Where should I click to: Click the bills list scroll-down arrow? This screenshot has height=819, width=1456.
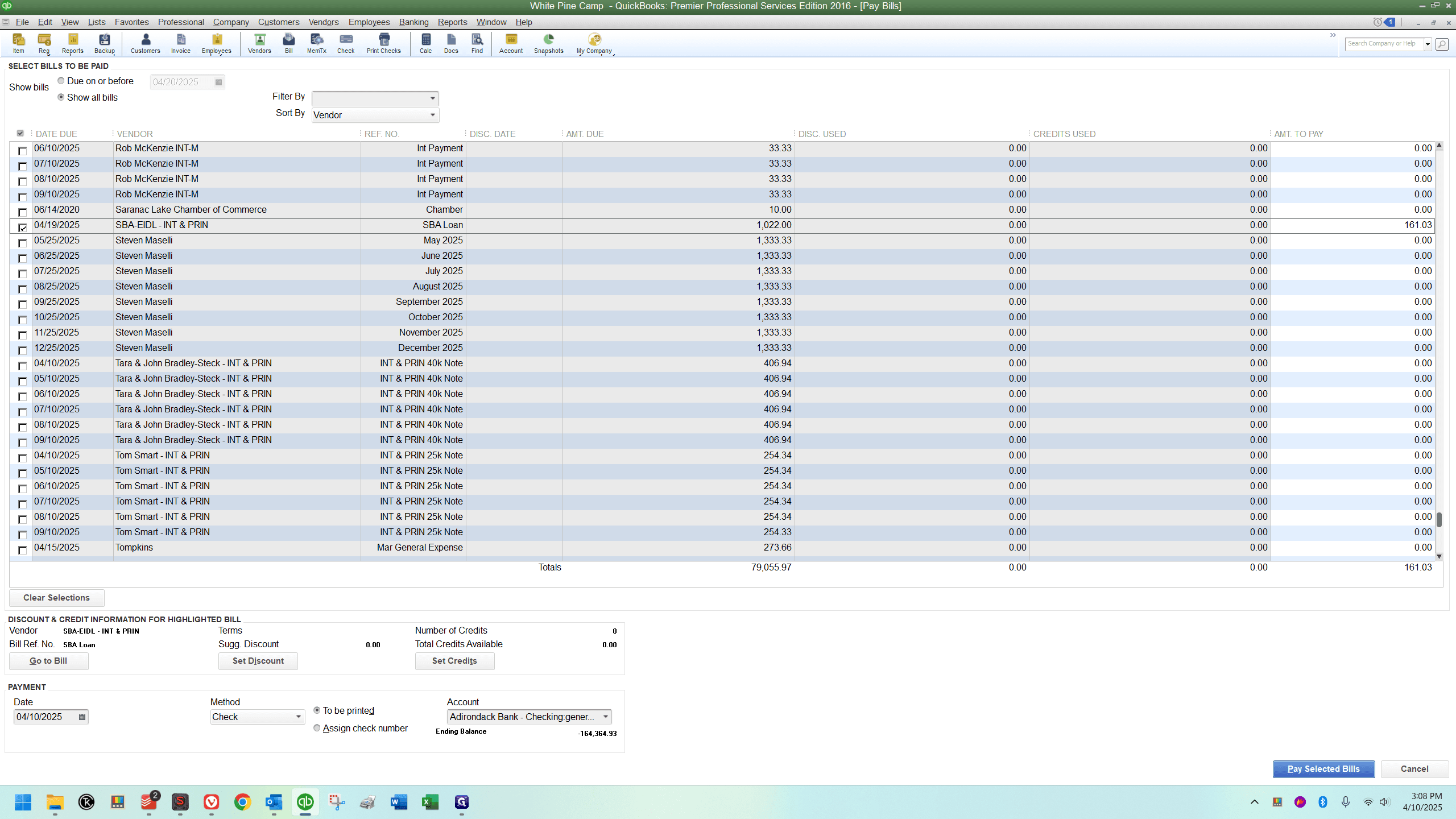click(1440, 557)
